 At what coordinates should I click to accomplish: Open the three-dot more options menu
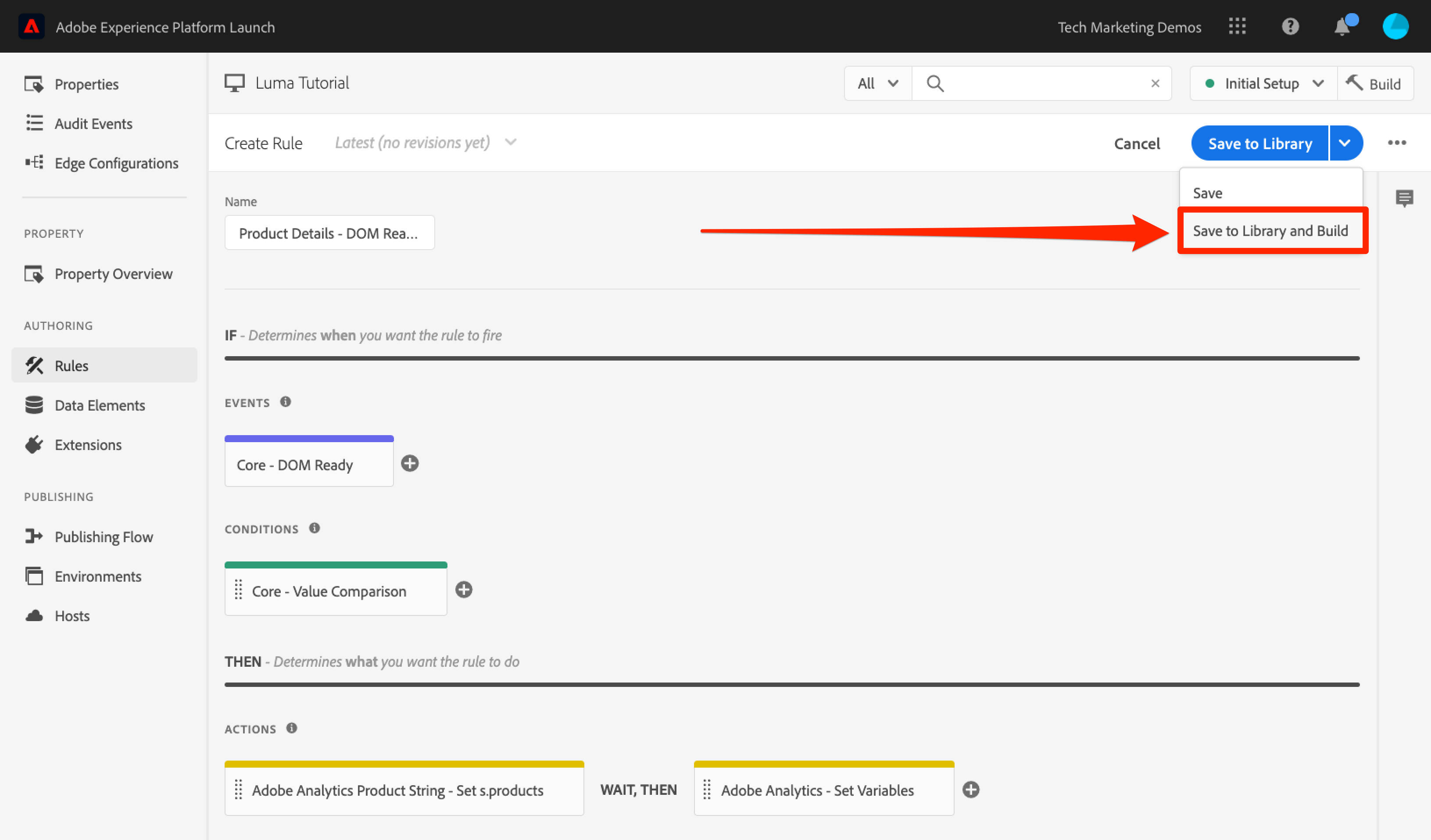coord(1396,143)
